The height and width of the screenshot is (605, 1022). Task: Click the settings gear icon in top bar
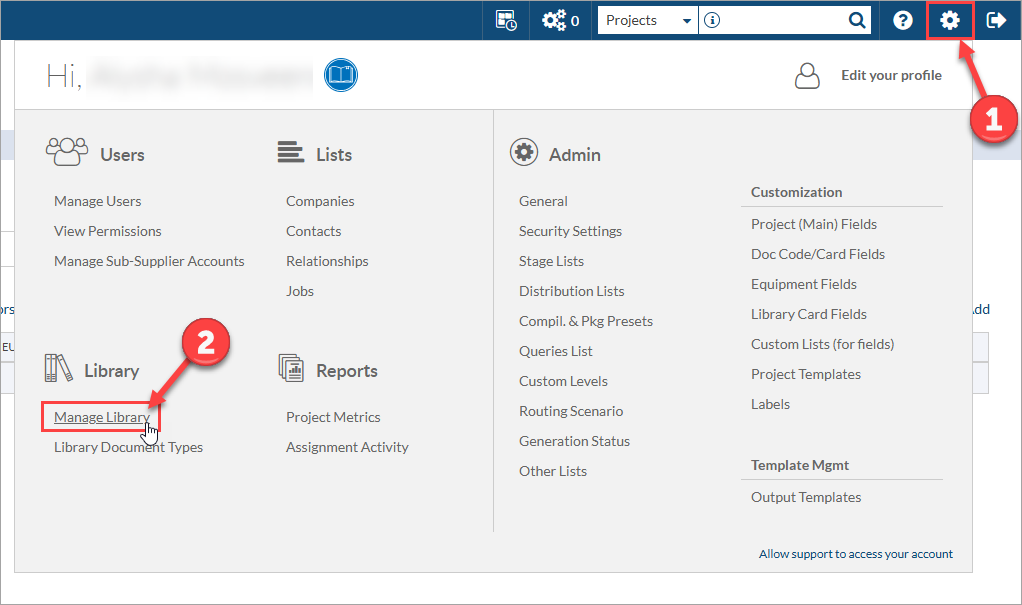tap(949, 20)
